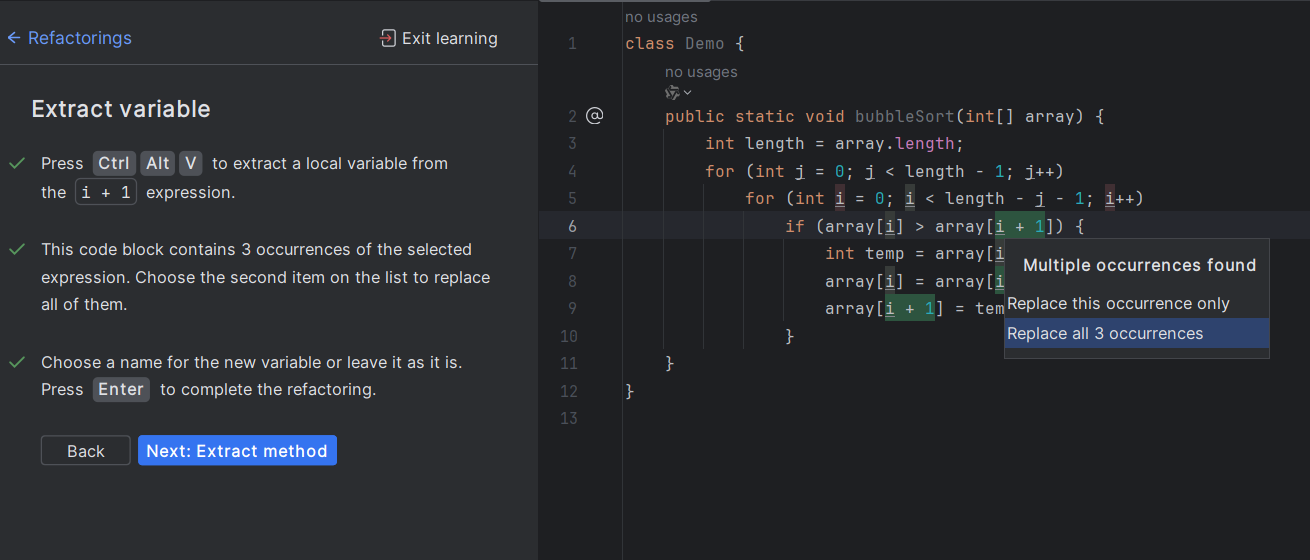Click the back arrow beside Refactorings
This screenshot has height=560, width=1310.
point(14,38)
